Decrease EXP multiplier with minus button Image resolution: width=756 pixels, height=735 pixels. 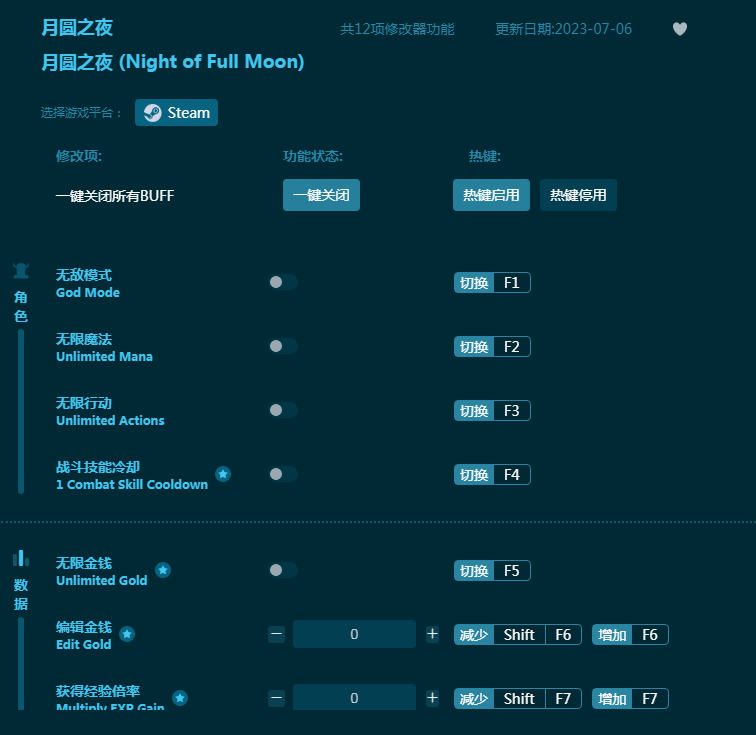point(277,698)
